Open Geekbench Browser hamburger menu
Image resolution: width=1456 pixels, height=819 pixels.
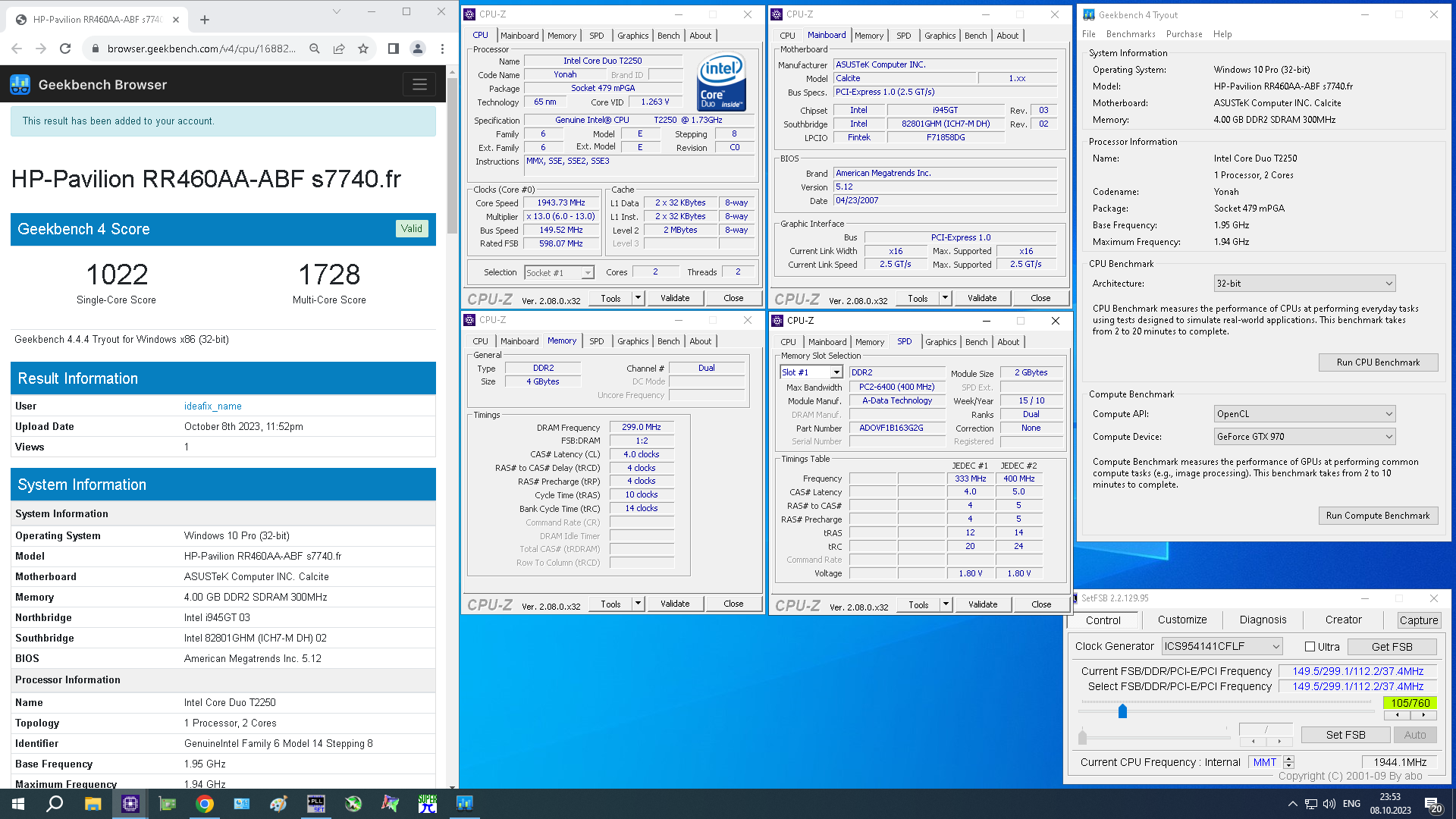pyautogui.click(x=419, y=84)
